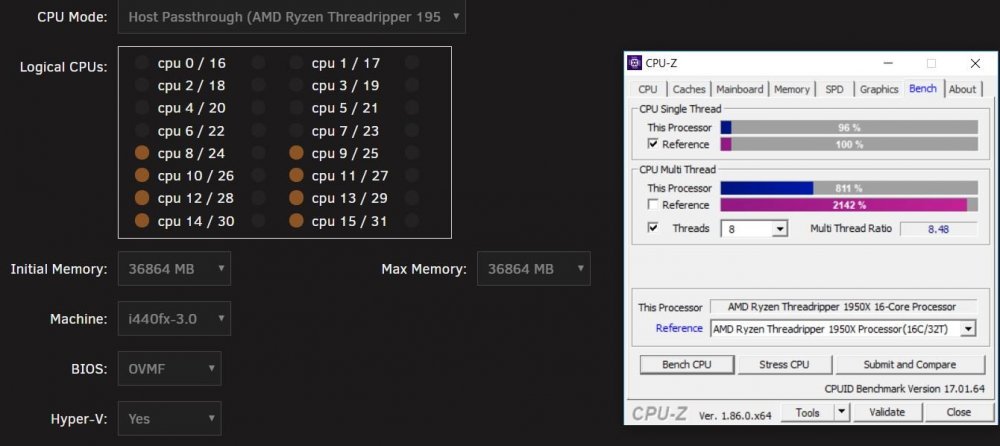Switch to the CPU tab
The width and height of the screenshot is (1000, 446).
(647, 89)
